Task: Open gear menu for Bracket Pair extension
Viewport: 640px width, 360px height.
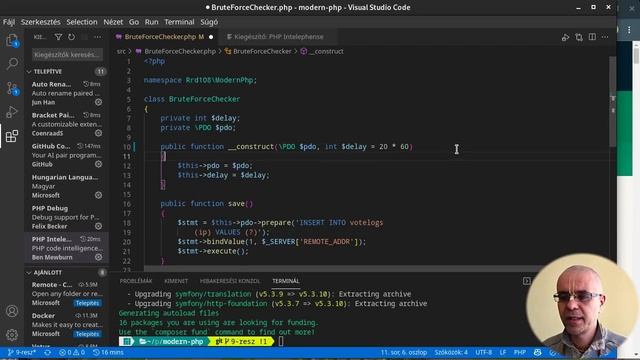Action: pyautogui.click(x=98, y=133)
